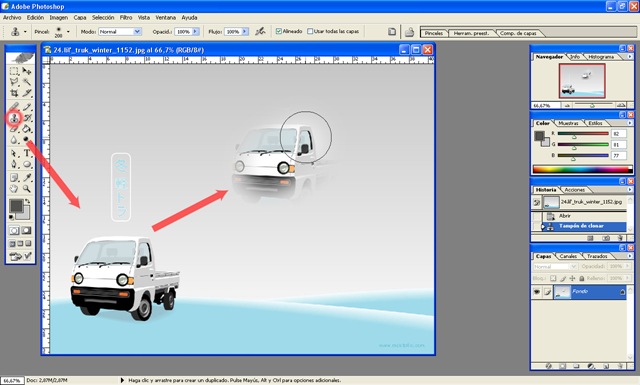Viewport: 640px width, 385px height.
Task: Open the Capas panel flyout menu
Action: coord(629,256)
